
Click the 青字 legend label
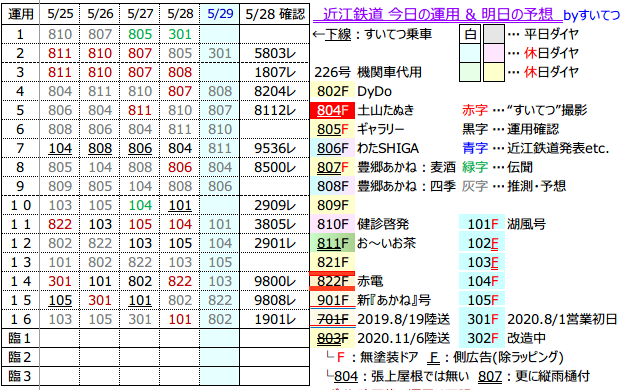(x=475, y=148)
